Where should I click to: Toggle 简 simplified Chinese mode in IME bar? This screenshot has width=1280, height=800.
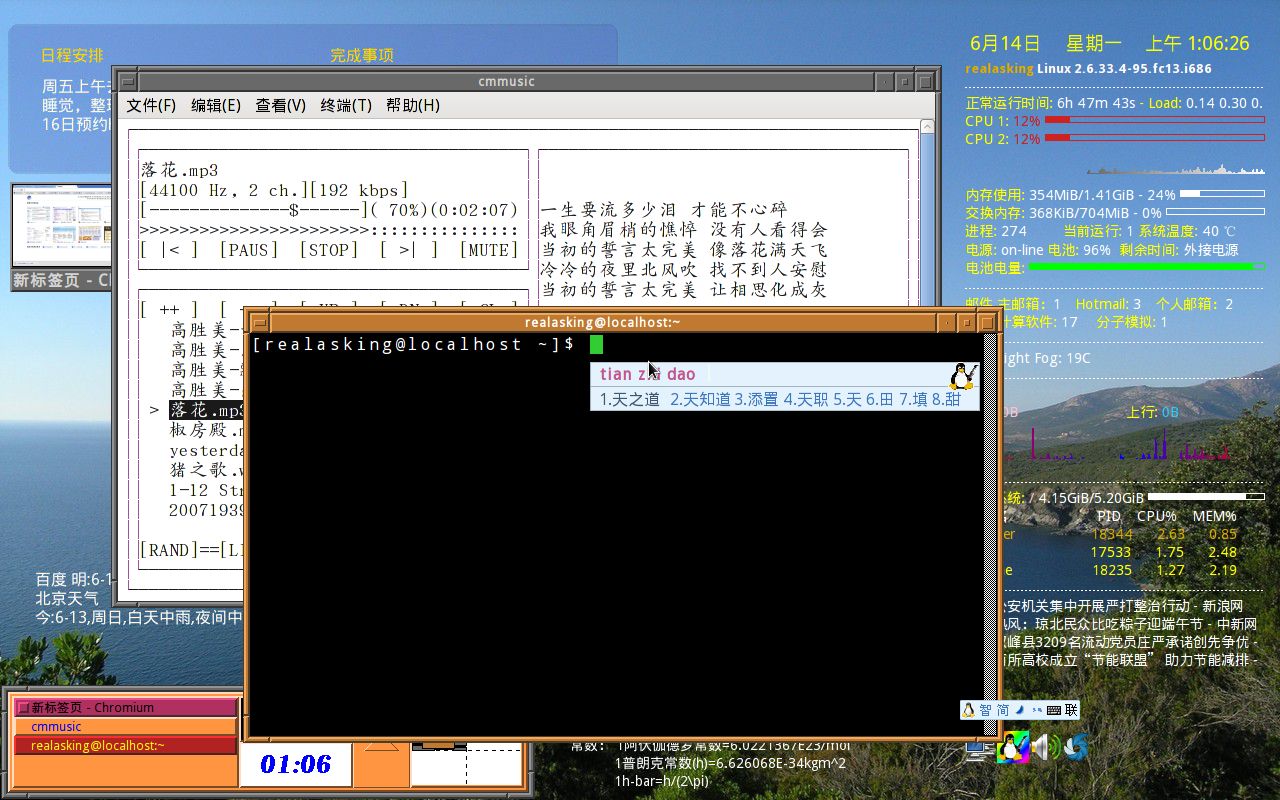[1003, 710]
